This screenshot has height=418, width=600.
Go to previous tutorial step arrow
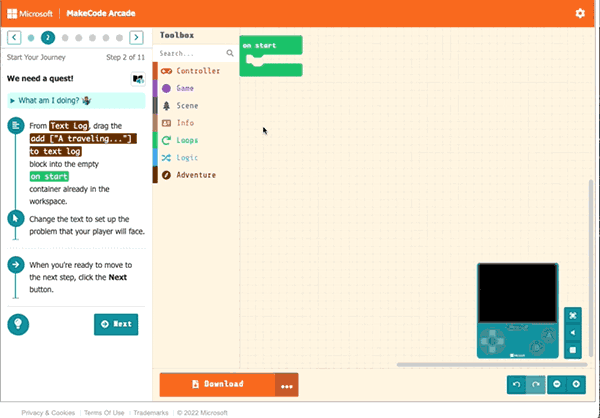tap(14, 38)
